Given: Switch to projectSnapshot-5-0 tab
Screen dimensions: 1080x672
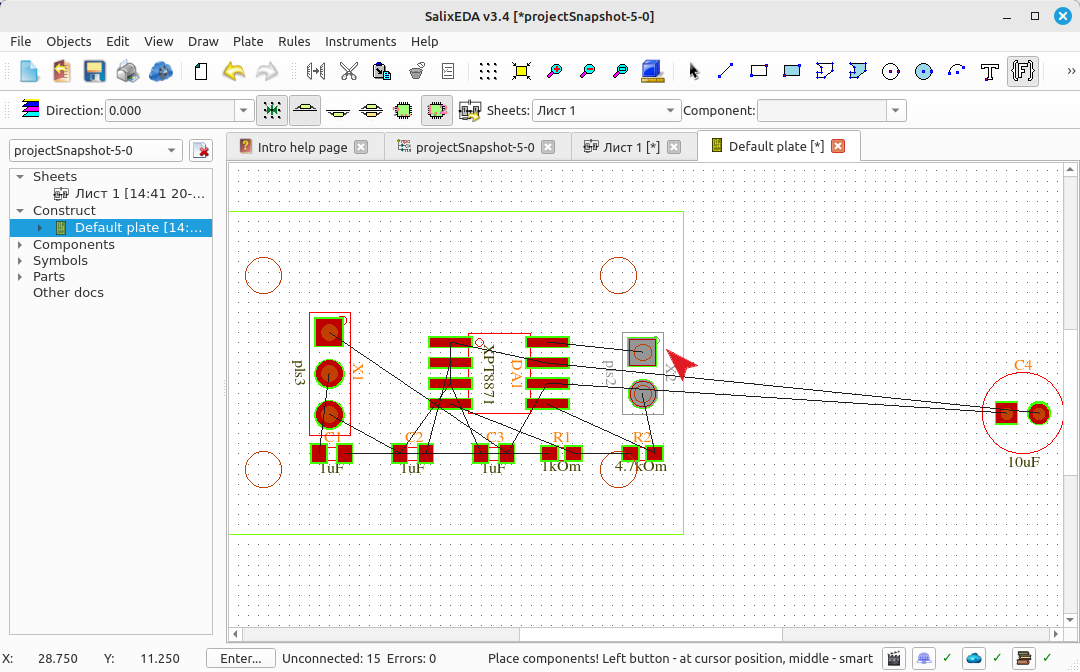Looking at the screenshot, I should (475, 147).
